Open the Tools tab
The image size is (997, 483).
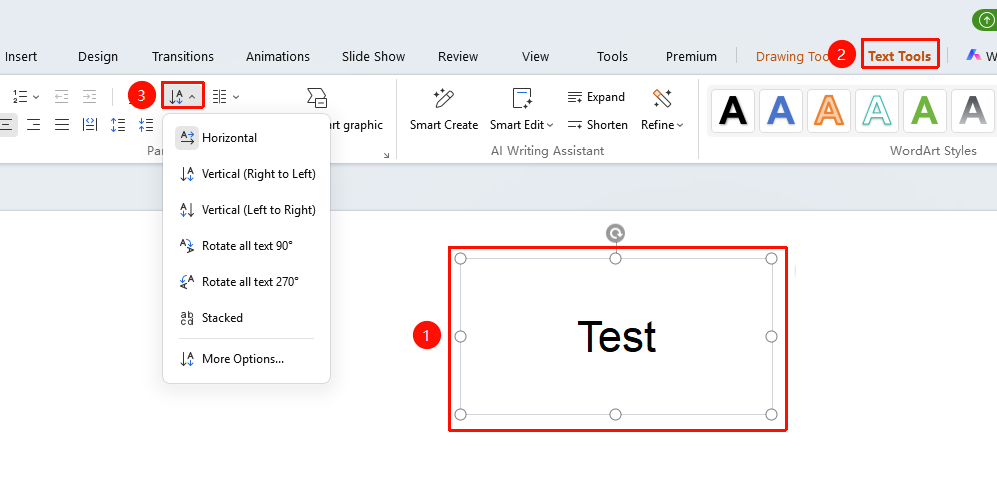[x=612, y=57]
